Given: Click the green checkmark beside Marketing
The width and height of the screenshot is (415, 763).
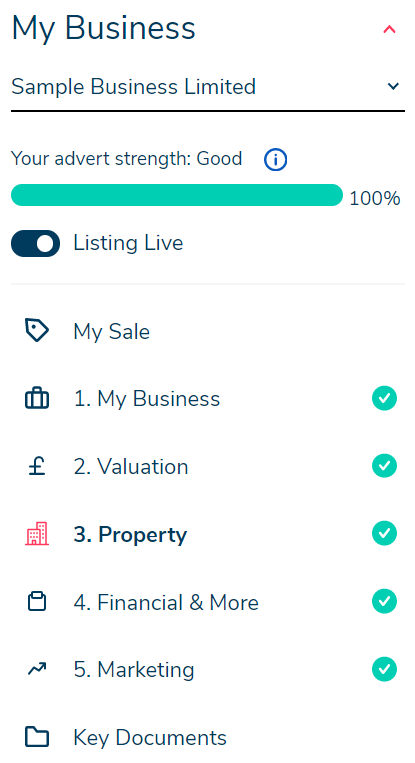Looking at the screenshot, I should point(384,669).
